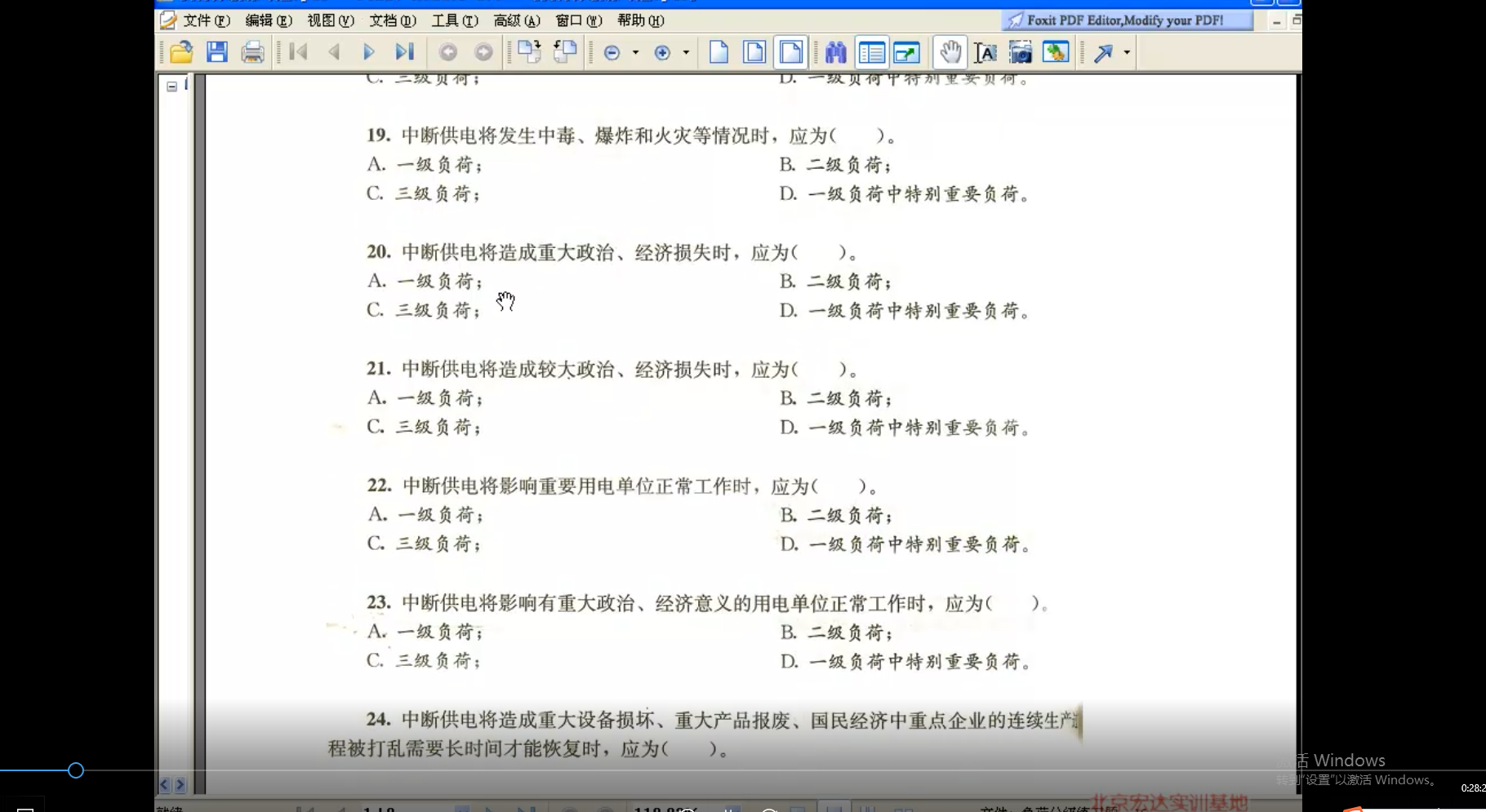Collapse the bookmark tree node
Screen dimensions: 1486x812
[172, 87]
